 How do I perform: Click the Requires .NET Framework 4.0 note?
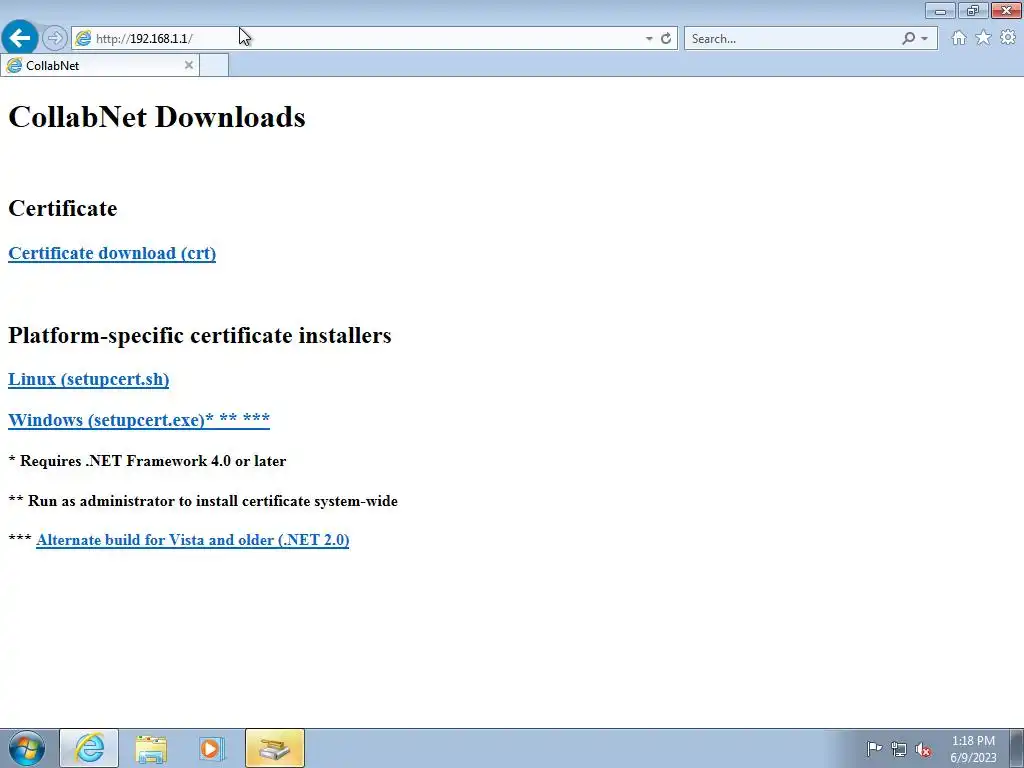pos(148,461)
